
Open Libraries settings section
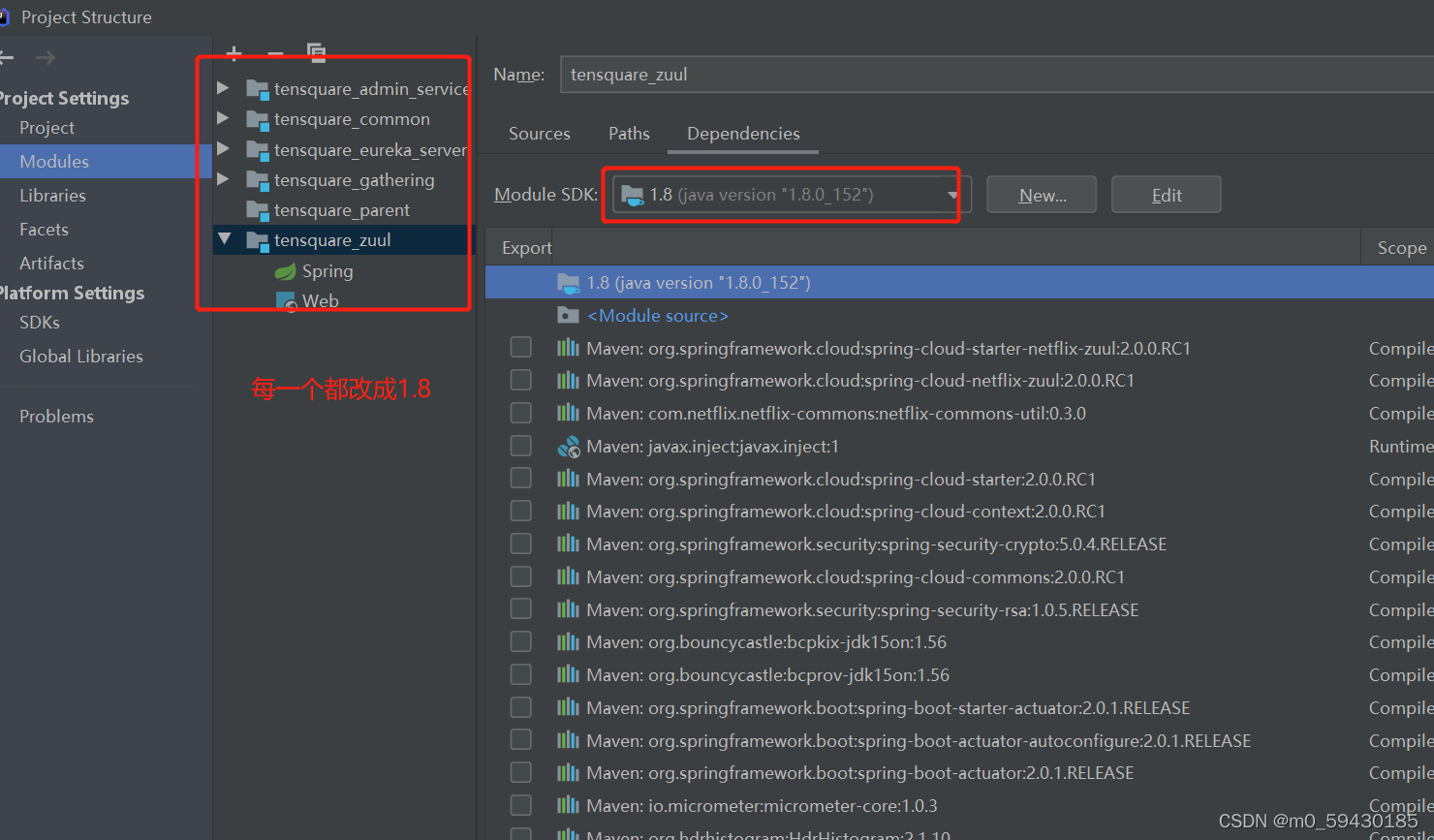pyautogui.click(x=53, y=196)
